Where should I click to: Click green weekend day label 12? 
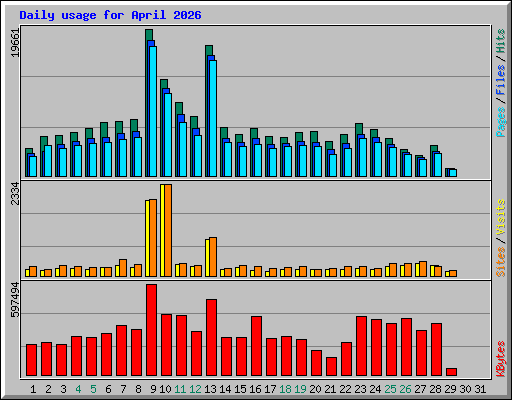tap(195, 389)
